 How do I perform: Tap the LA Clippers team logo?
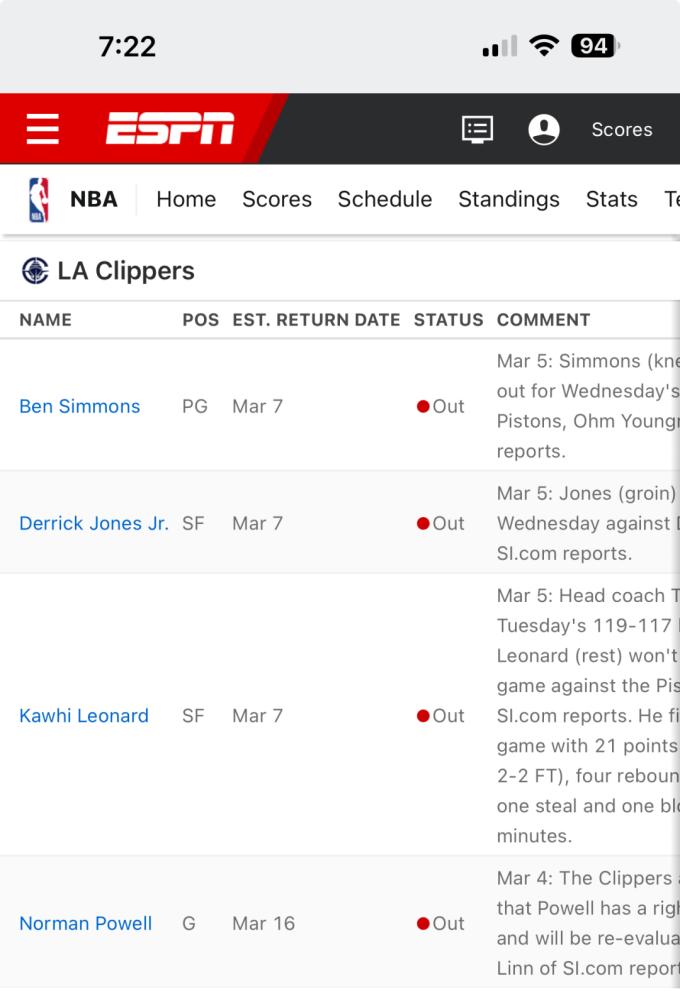click(35, 270)
